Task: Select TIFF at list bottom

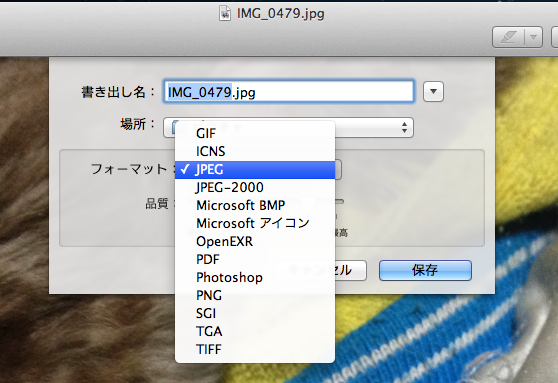Action: coord(255,349)
